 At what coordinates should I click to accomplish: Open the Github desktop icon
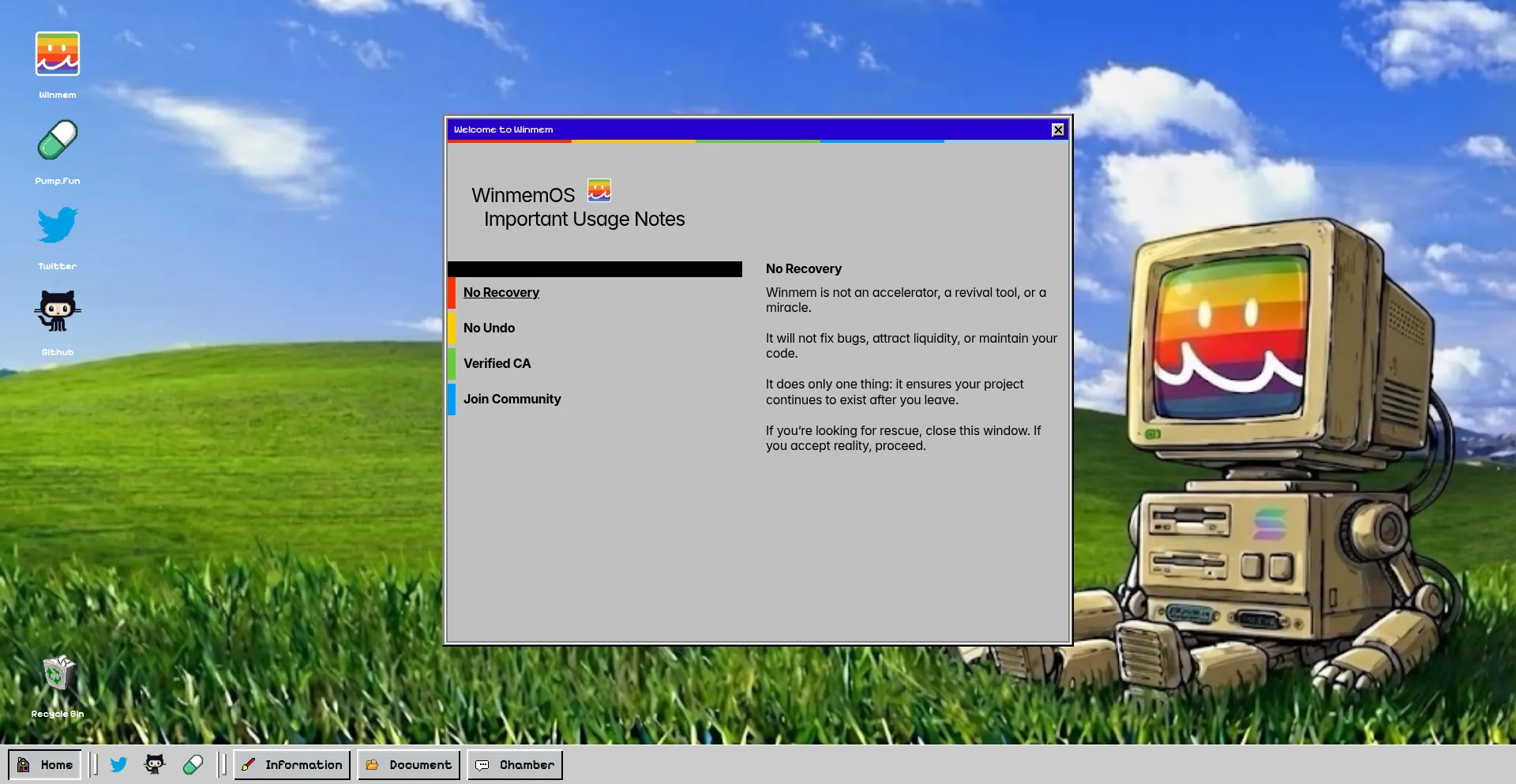tap(57, 309)
